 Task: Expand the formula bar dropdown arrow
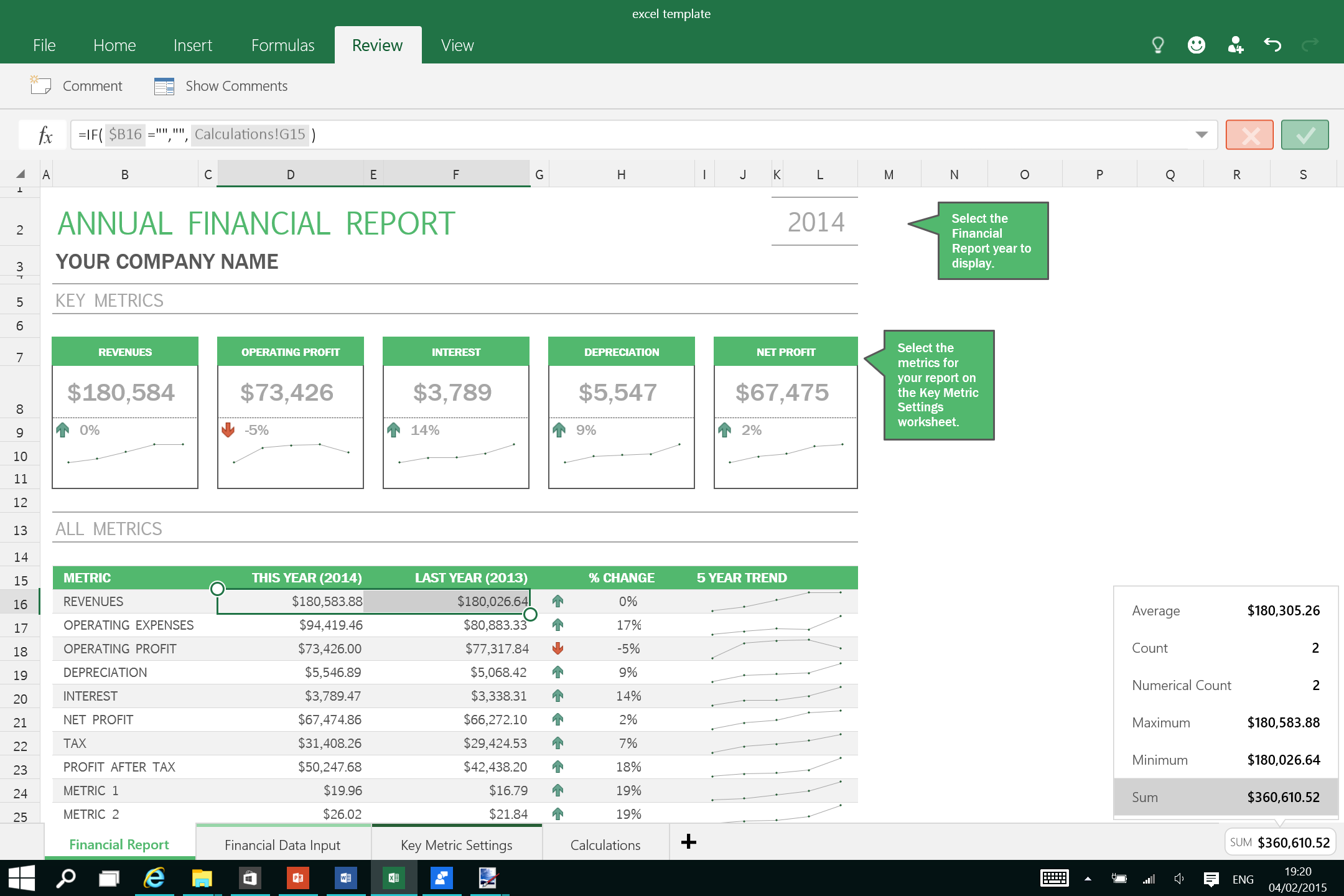click(1202, 134)
